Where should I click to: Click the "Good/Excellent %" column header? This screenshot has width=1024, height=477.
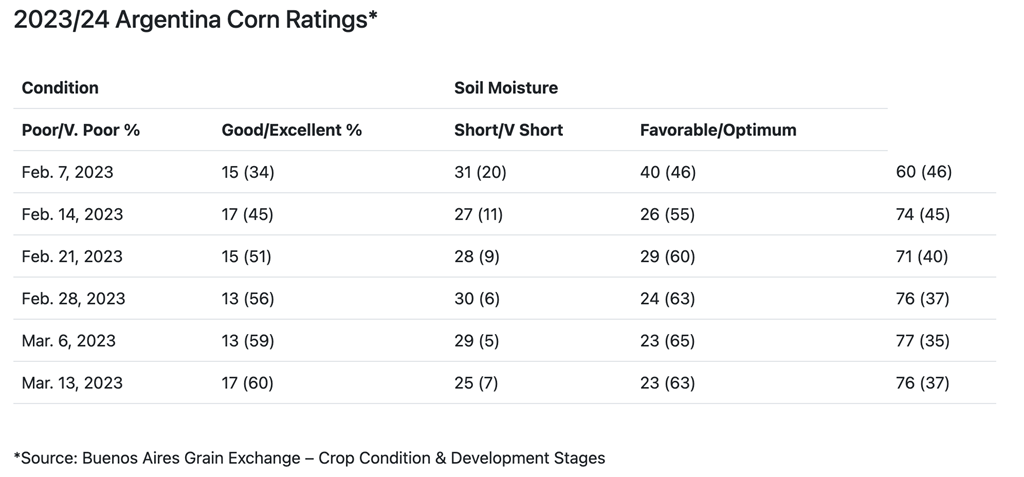(x=291, y=130)
